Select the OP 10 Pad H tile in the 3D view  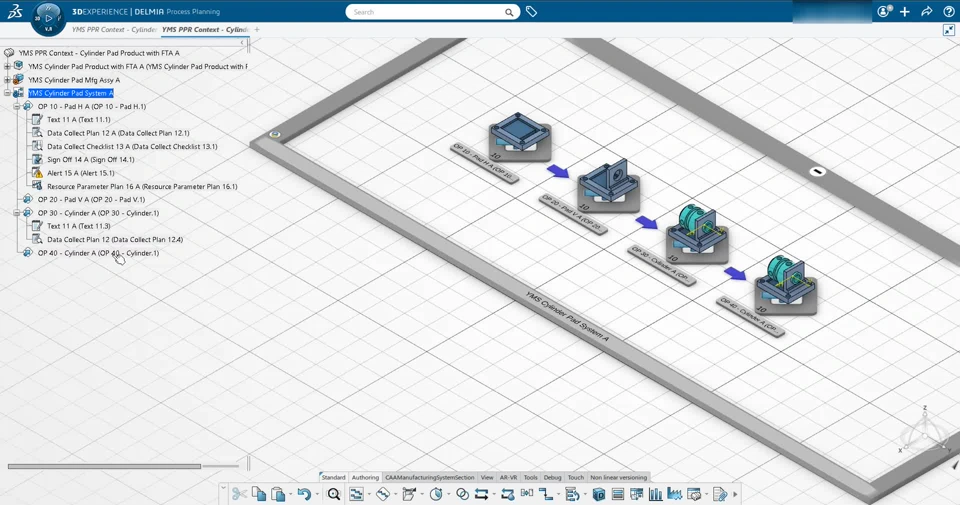coord(520,138)
